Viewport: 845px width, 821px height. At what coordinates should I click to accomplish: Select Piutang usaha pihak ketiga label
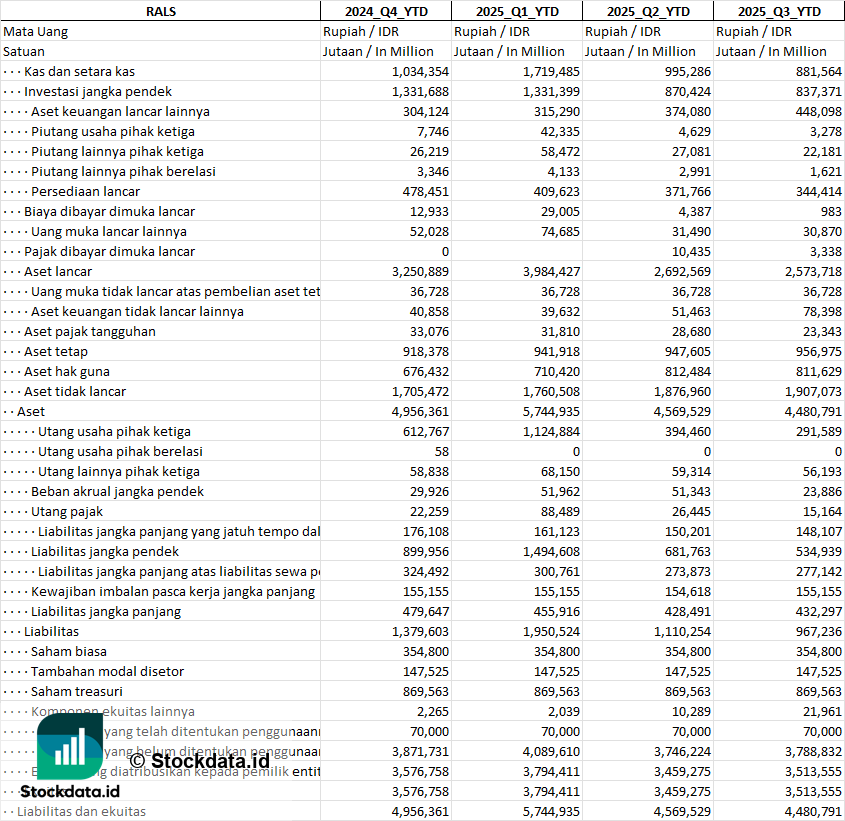(113, 131)
